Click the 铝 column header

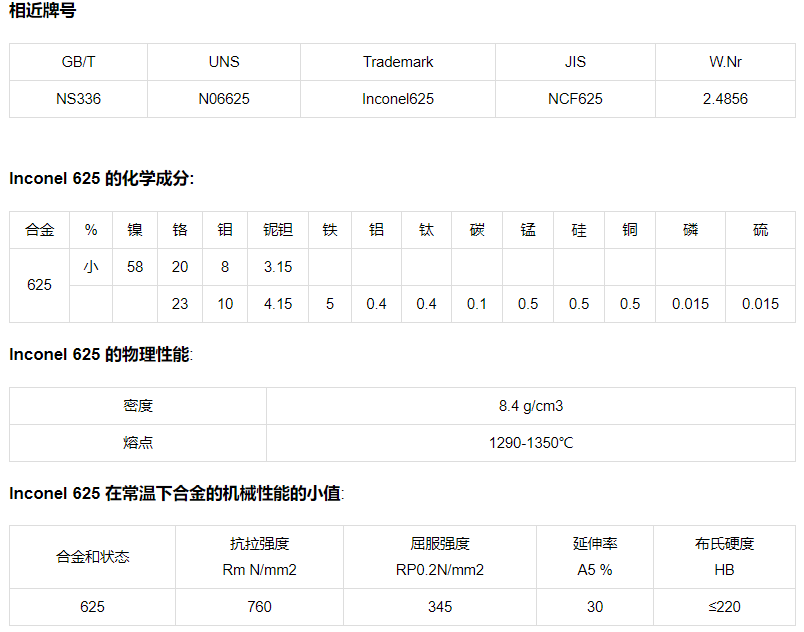(376, 230)
